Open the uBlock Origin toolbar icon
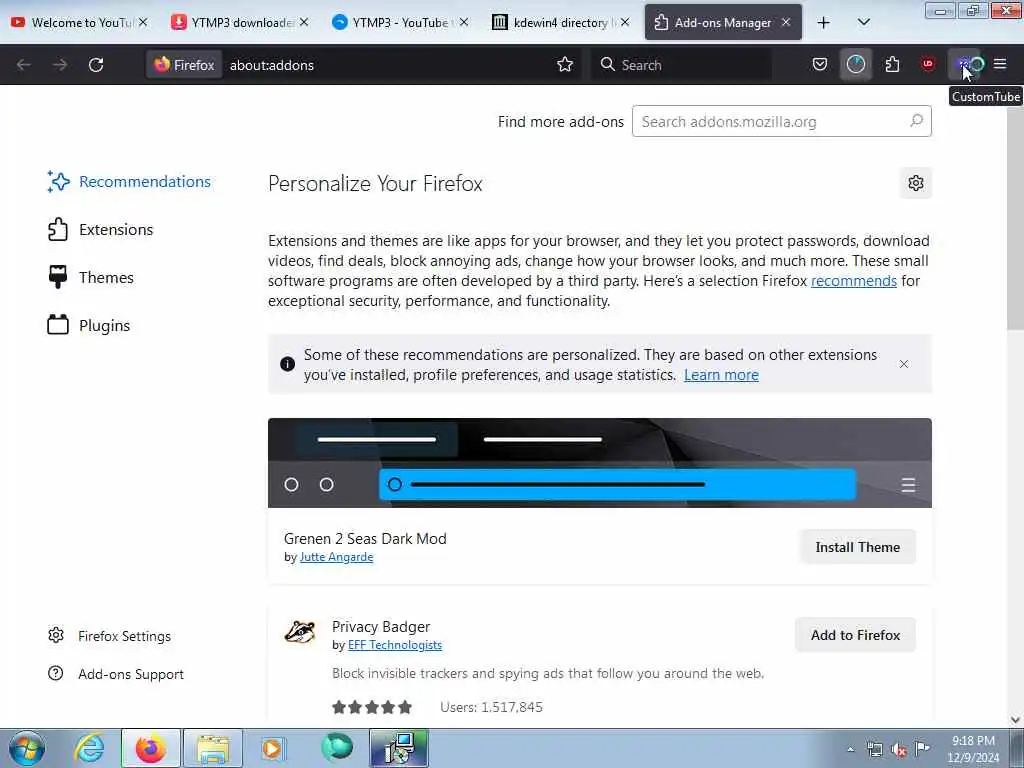The image size is (1024, 768). [928, 64]
